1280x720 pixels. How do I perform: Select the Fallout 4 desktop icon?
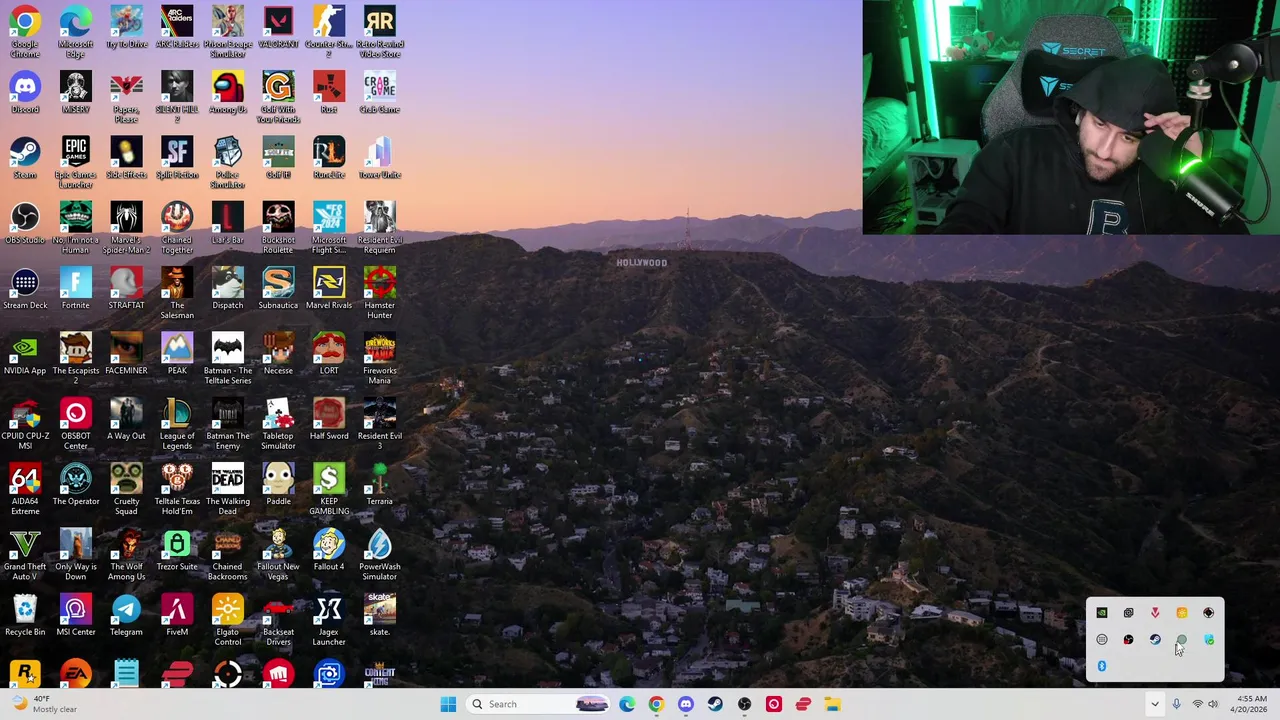(329, 549)
